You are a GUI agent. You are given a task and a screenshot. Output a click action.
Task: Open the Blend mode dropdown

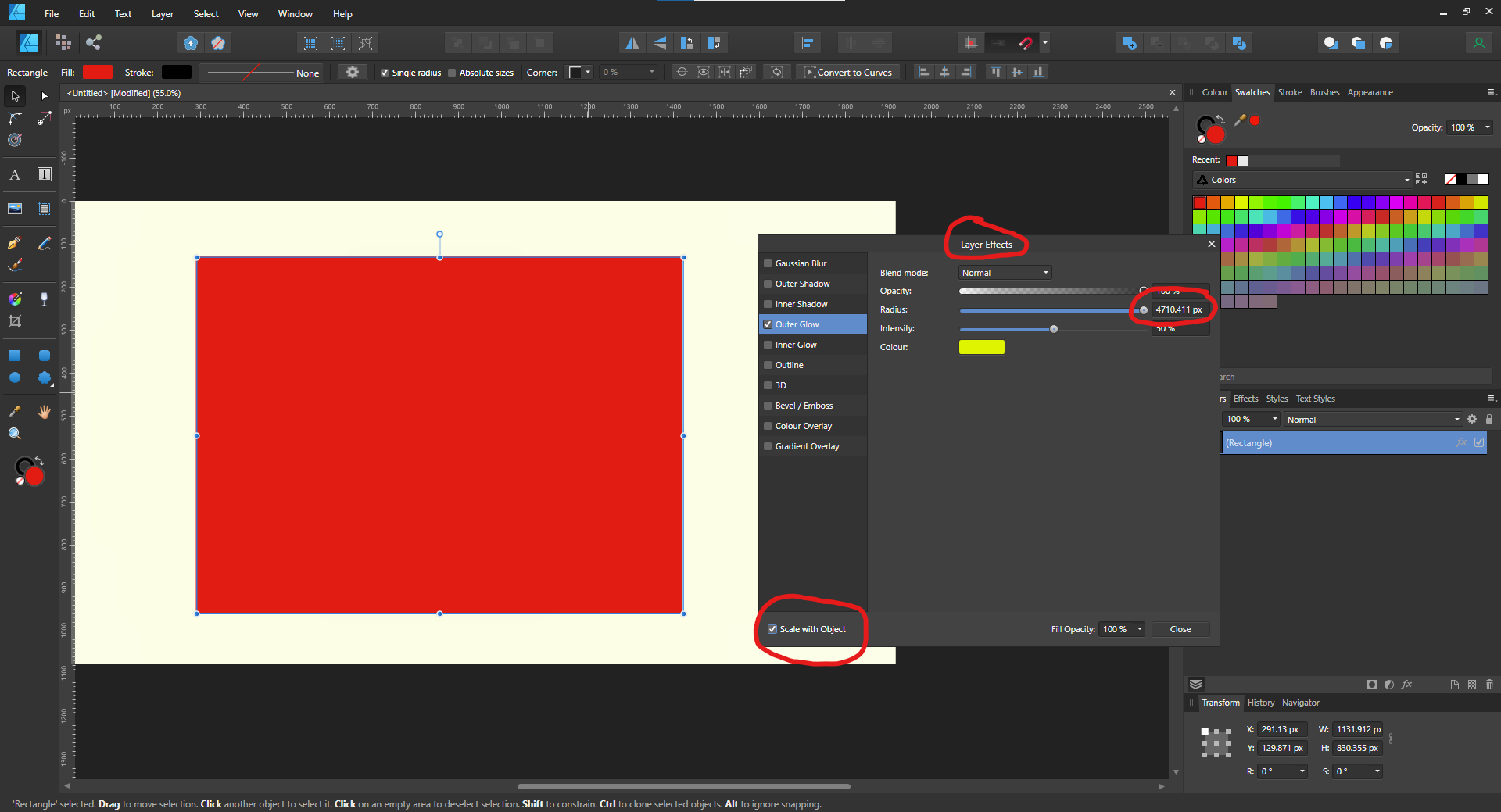pyautogui.click(x=1005, y=272)
